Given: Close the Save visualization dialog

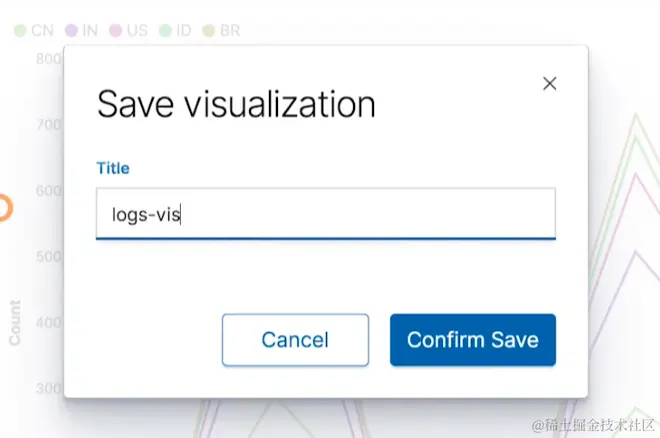Looking at the screenshot, I should point(549,84).
